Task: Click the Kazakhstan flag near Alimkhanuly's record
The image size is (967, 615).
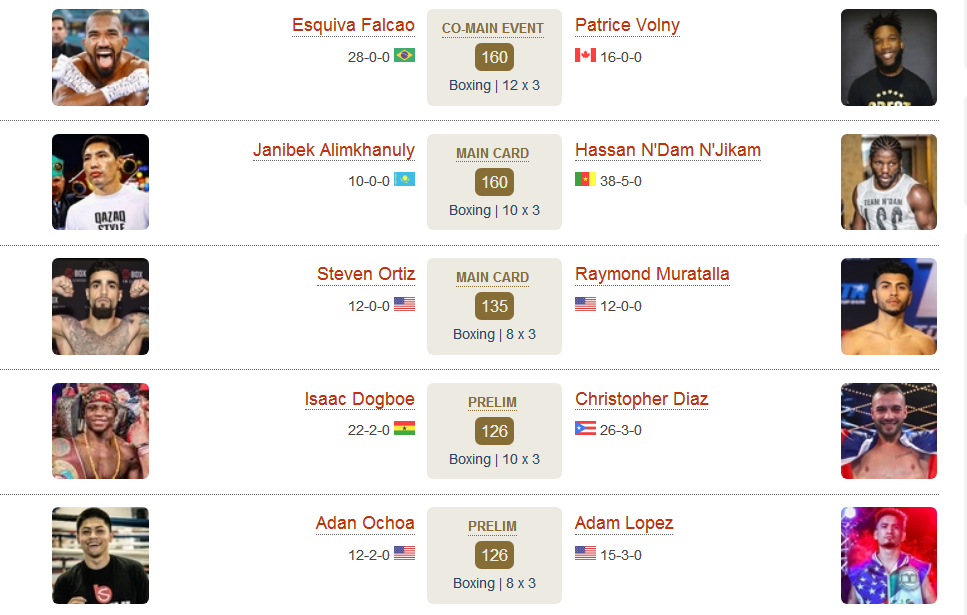Action: [x=405, y=180]
